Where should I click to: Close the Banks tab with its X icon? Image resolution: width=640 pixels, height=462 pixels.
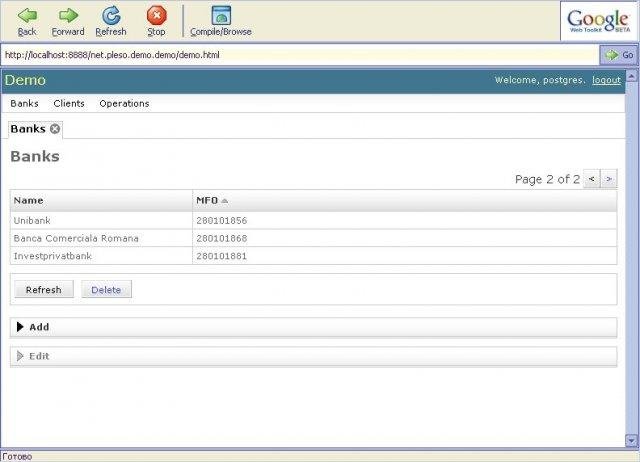pyautogui.click(x=55, y=129)
